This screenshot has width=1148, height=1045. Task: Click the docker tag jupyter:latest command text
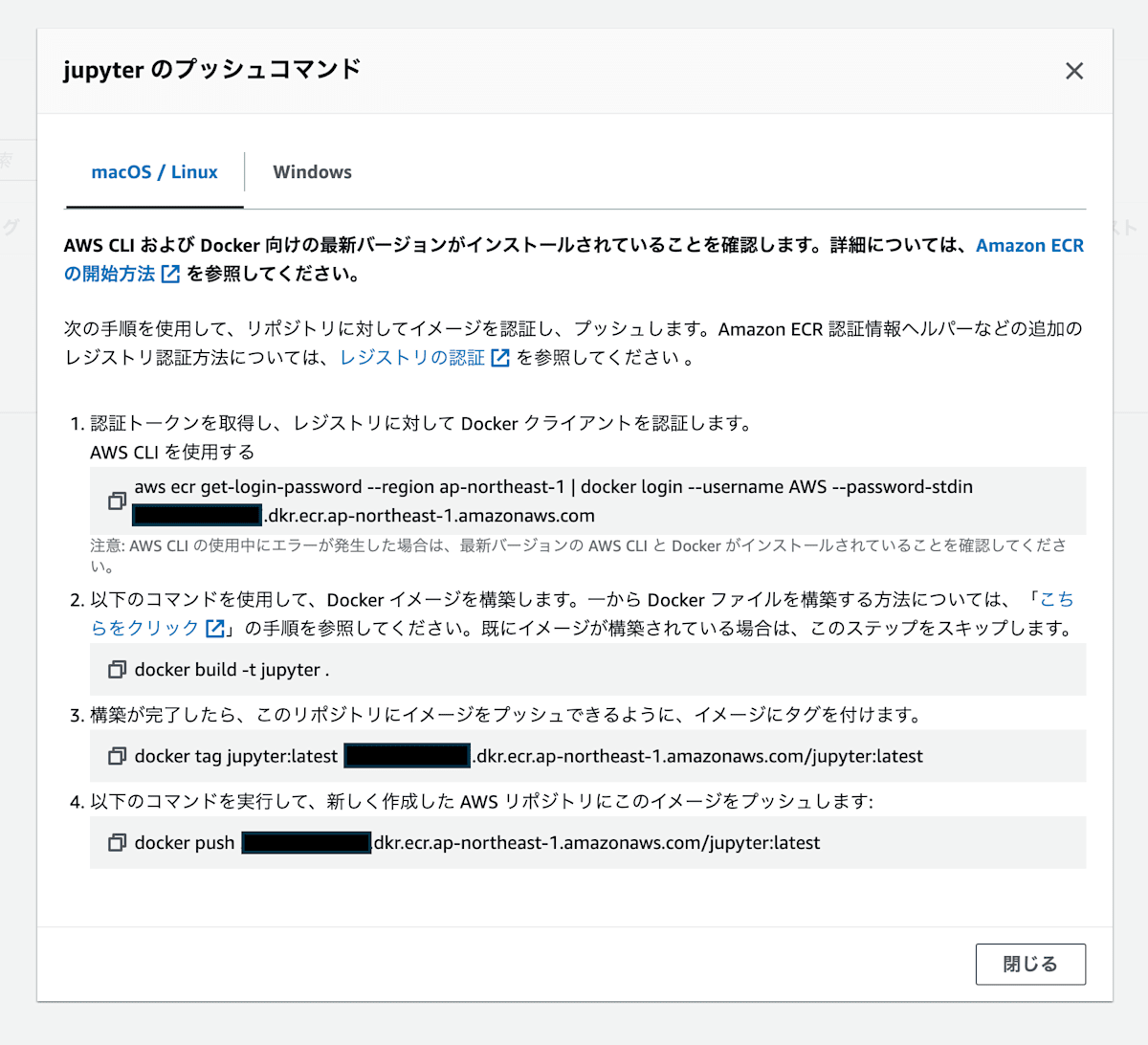tap(529, 756)
